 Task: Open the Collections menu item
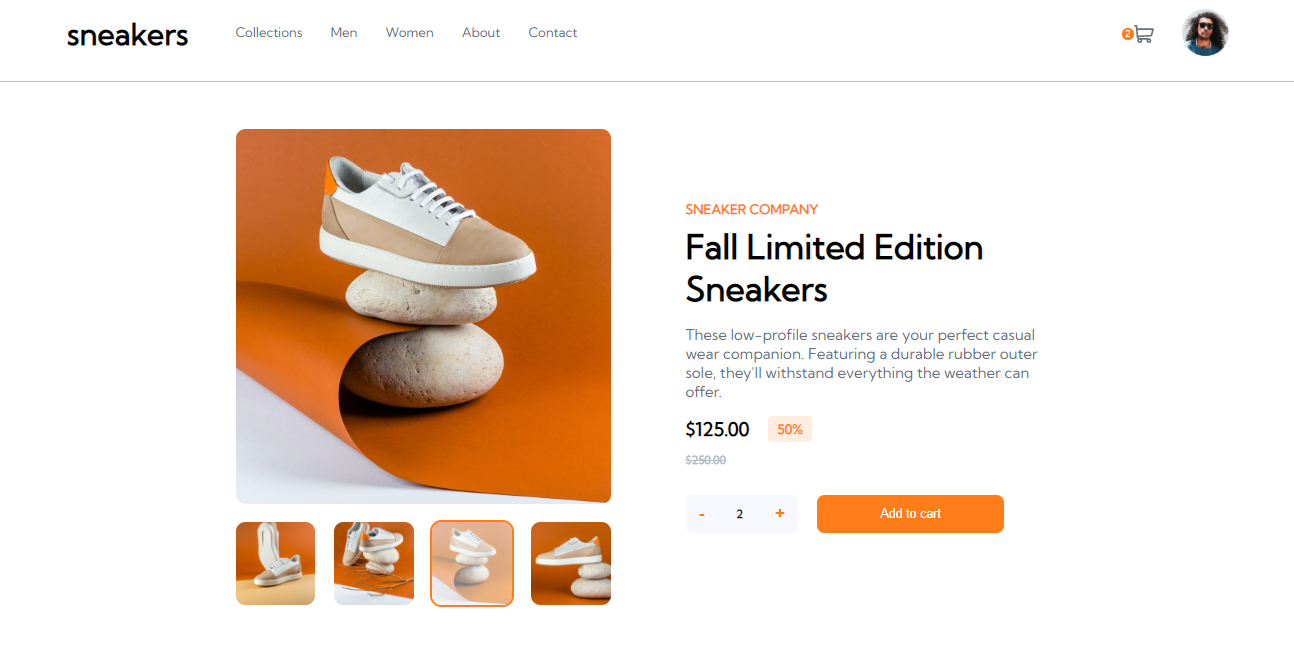[268, 32]
